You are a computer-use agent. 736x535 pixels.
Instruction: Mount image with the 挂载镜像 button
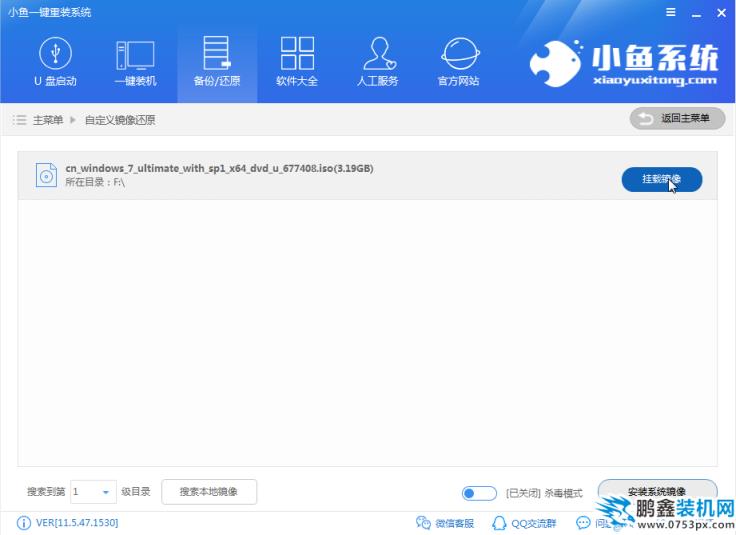pos(662,179)
